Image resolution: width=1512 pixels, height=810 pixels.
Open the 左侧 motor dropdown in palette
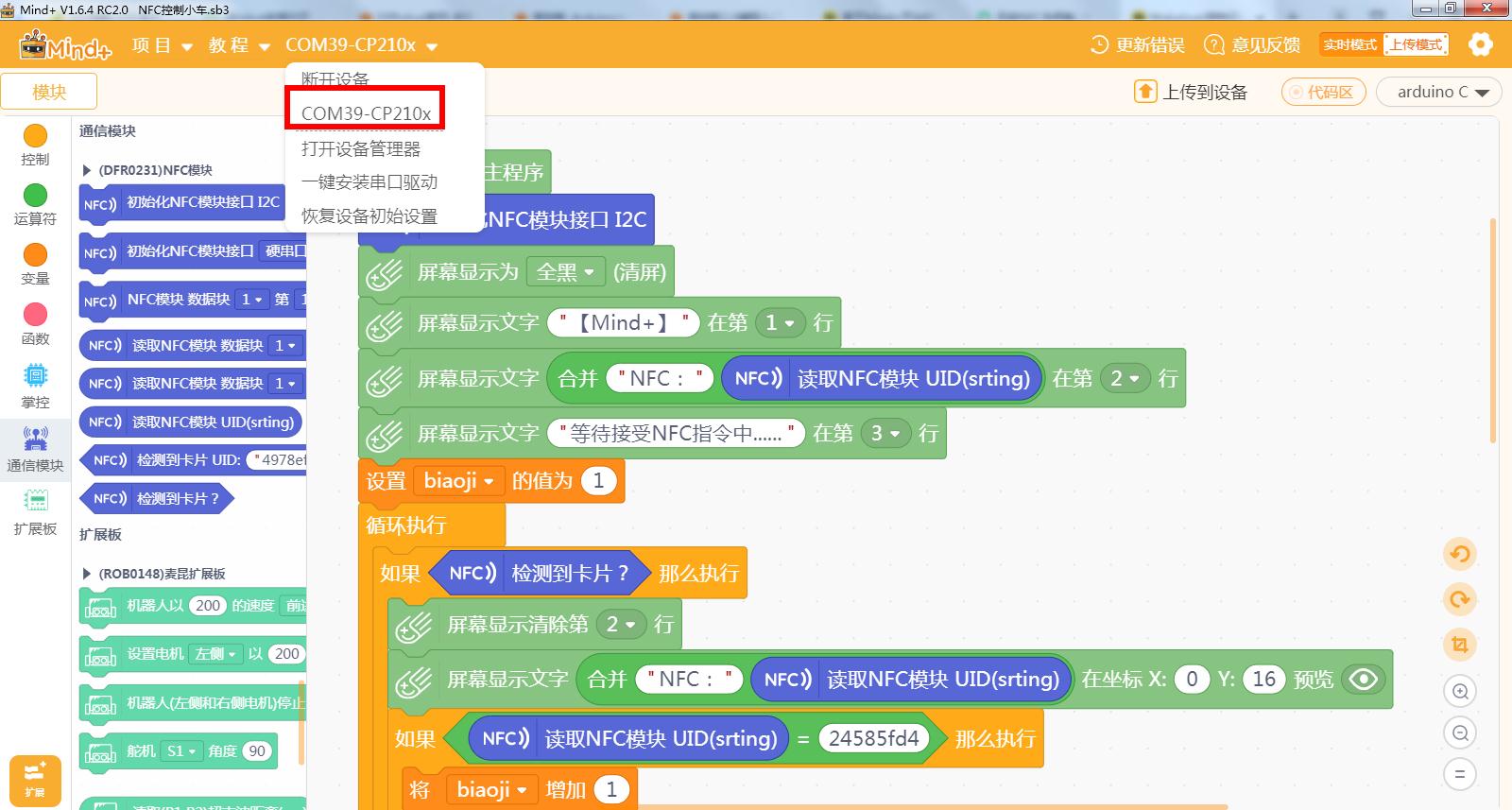[x=215, y=654]
